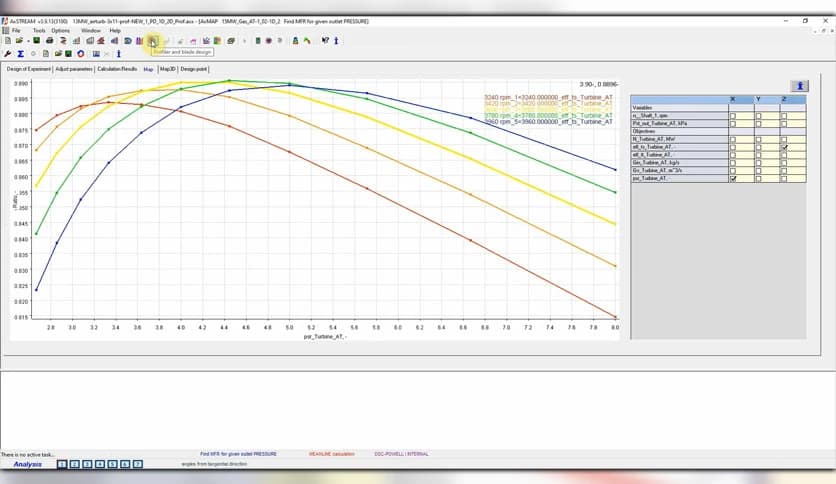Click the pink house-shaped toolbar icon

(193, 41)
